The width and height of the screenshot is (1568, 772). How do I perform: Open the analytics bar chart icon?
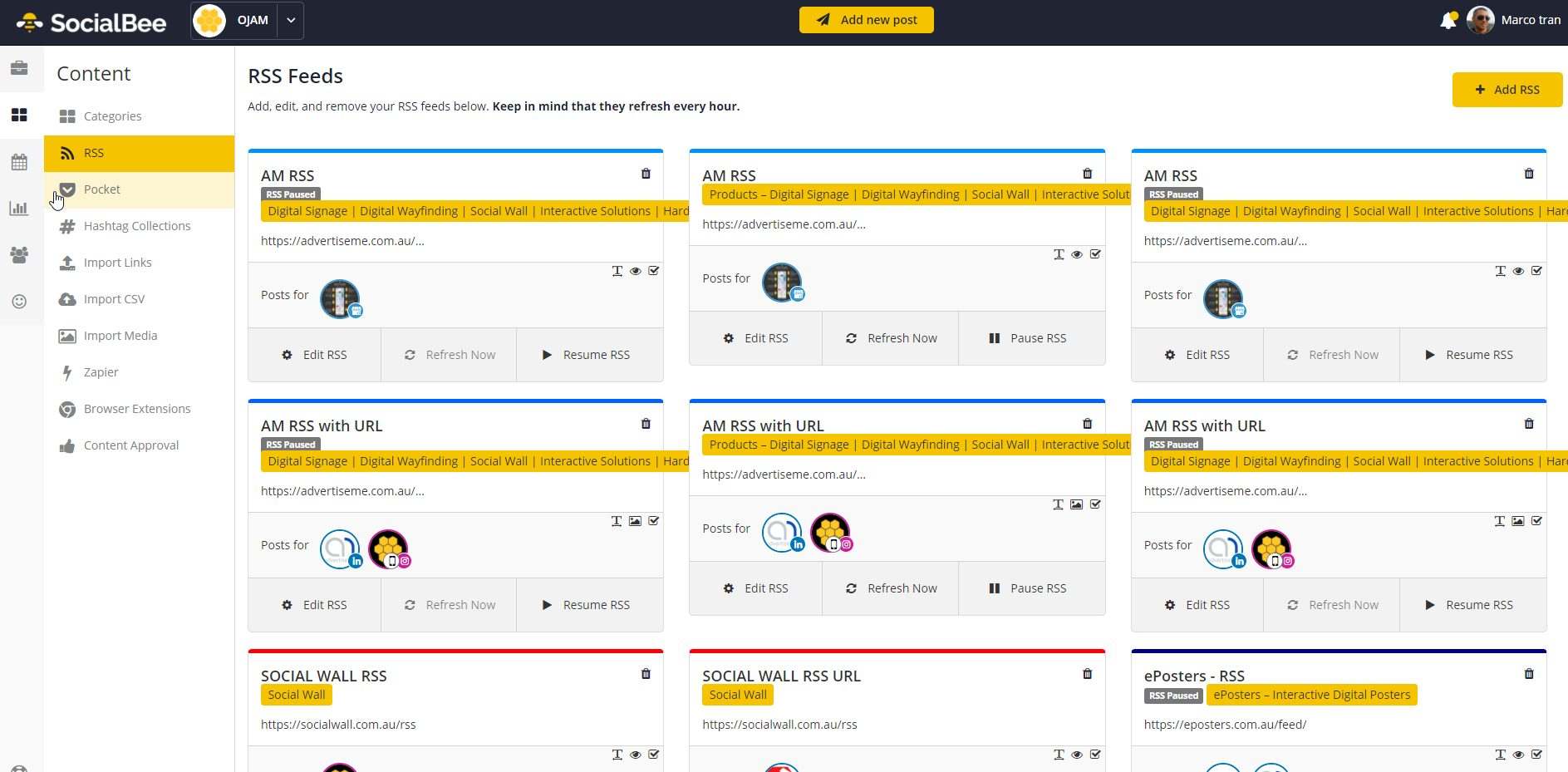point(19,209)
